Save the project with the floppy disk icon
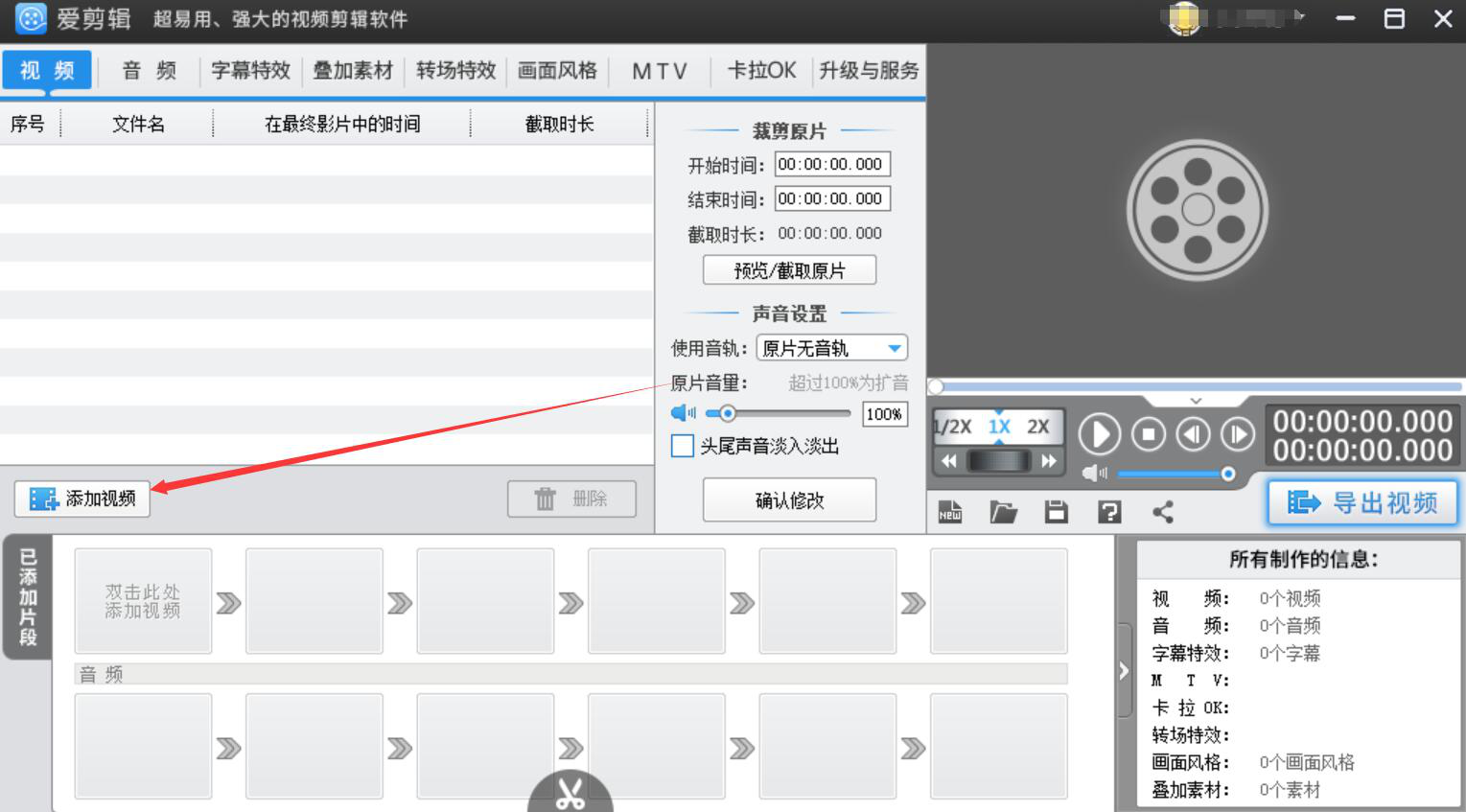1466x812 pixels. coord(1057,512)
